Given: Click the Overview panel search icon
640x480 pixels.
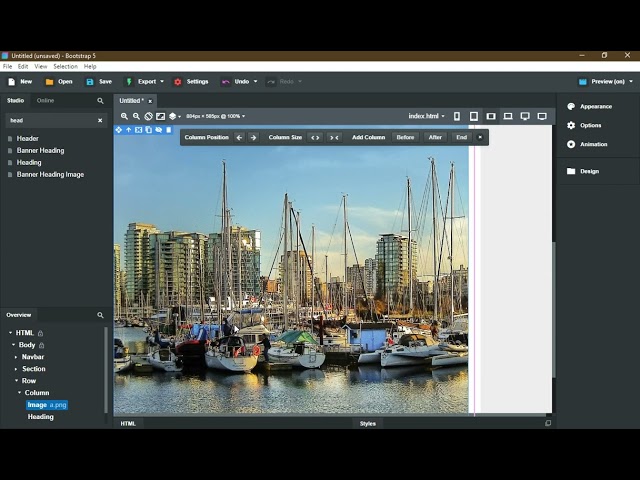Looking at the screenshot, I should tap(100, 315).
